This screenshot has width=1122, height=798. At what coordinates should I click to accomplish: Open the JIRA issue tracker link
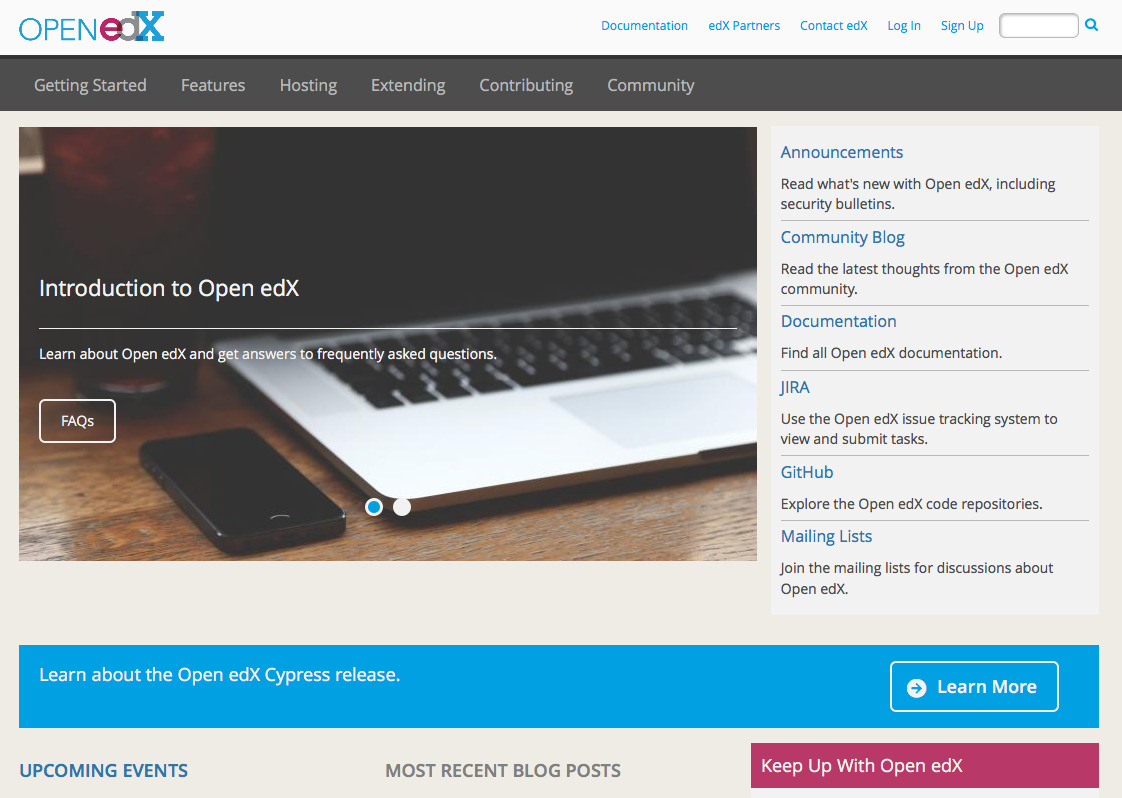click(x=795, y=387)
